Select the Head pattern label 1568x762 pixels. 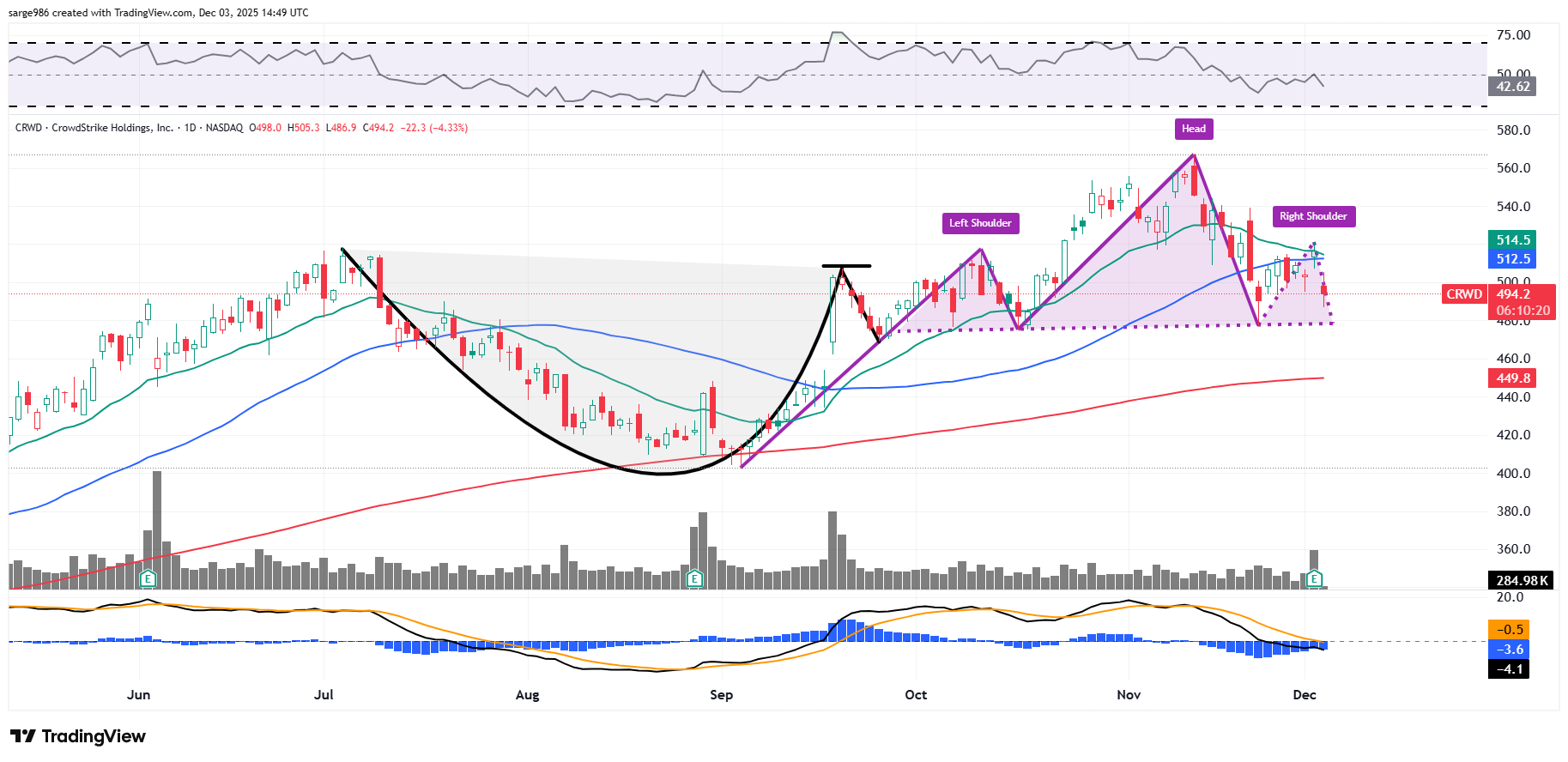(1193, 129)
